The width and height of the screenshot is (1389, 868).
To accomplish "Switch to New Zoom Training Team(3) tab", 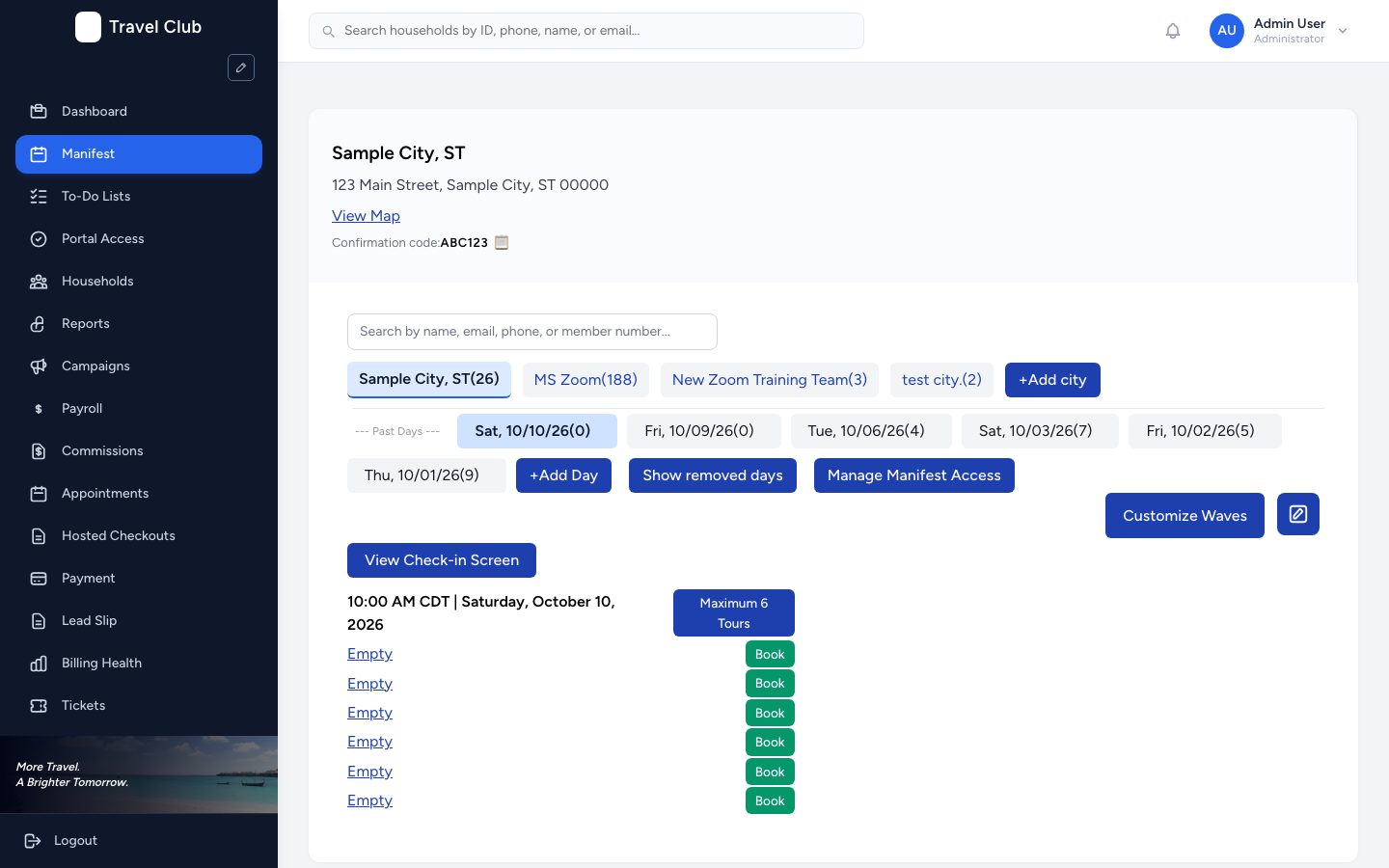I will pyautogui.click(x=770, y=380).
